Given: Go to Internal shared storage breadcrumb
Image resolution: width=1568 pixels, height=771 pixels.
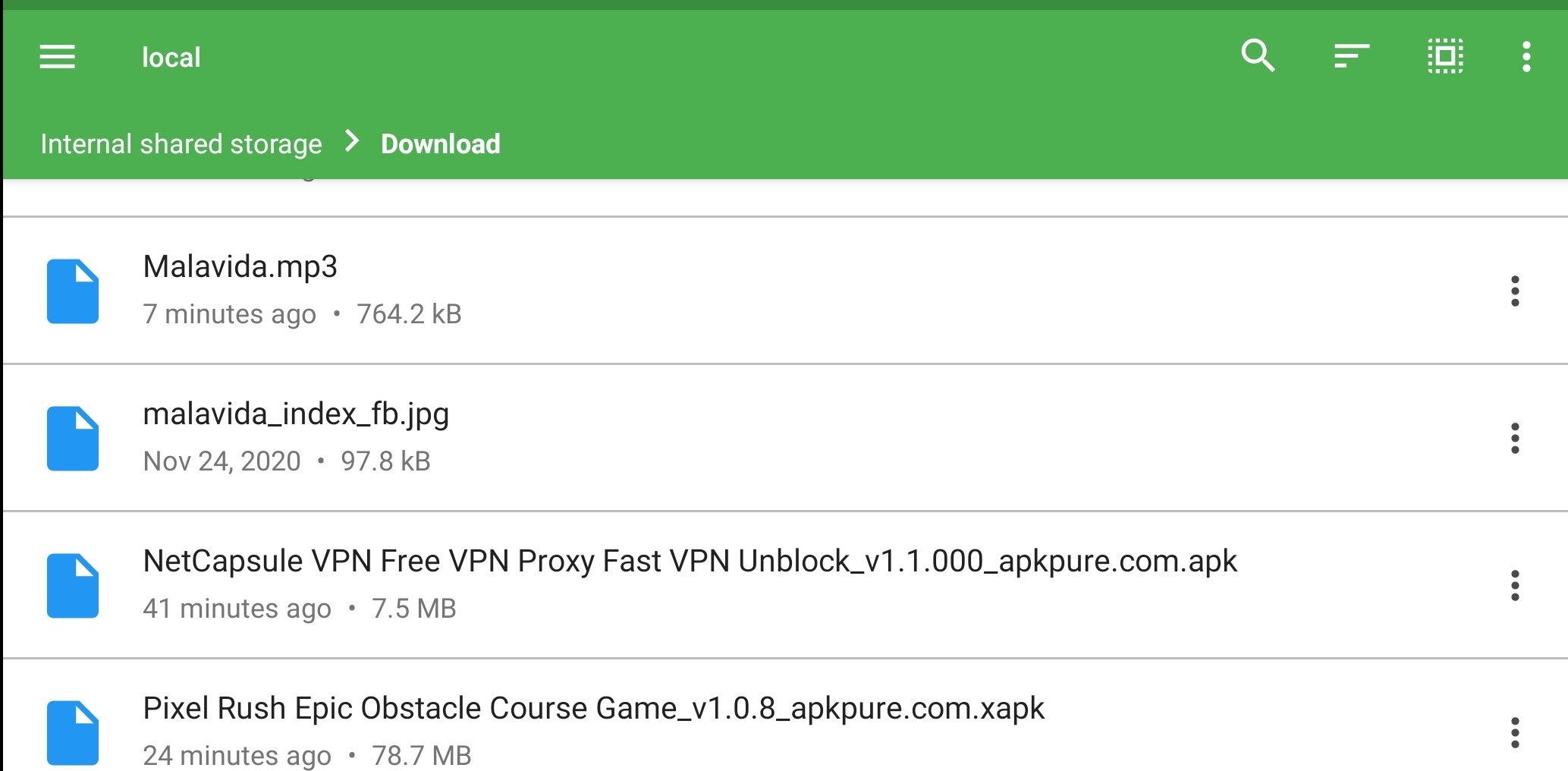Looking at the screenshot, I should (x=181, y=144).
